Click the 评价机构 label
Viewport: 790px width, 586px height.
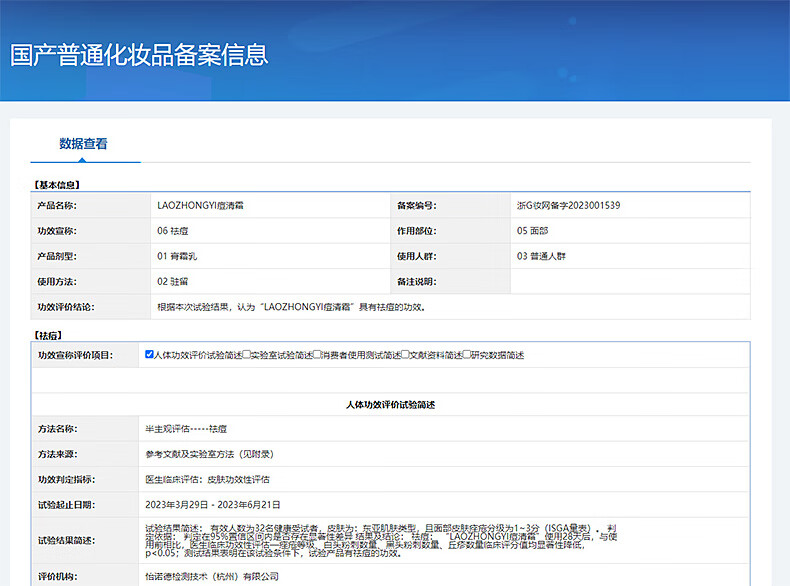point(58,576)
